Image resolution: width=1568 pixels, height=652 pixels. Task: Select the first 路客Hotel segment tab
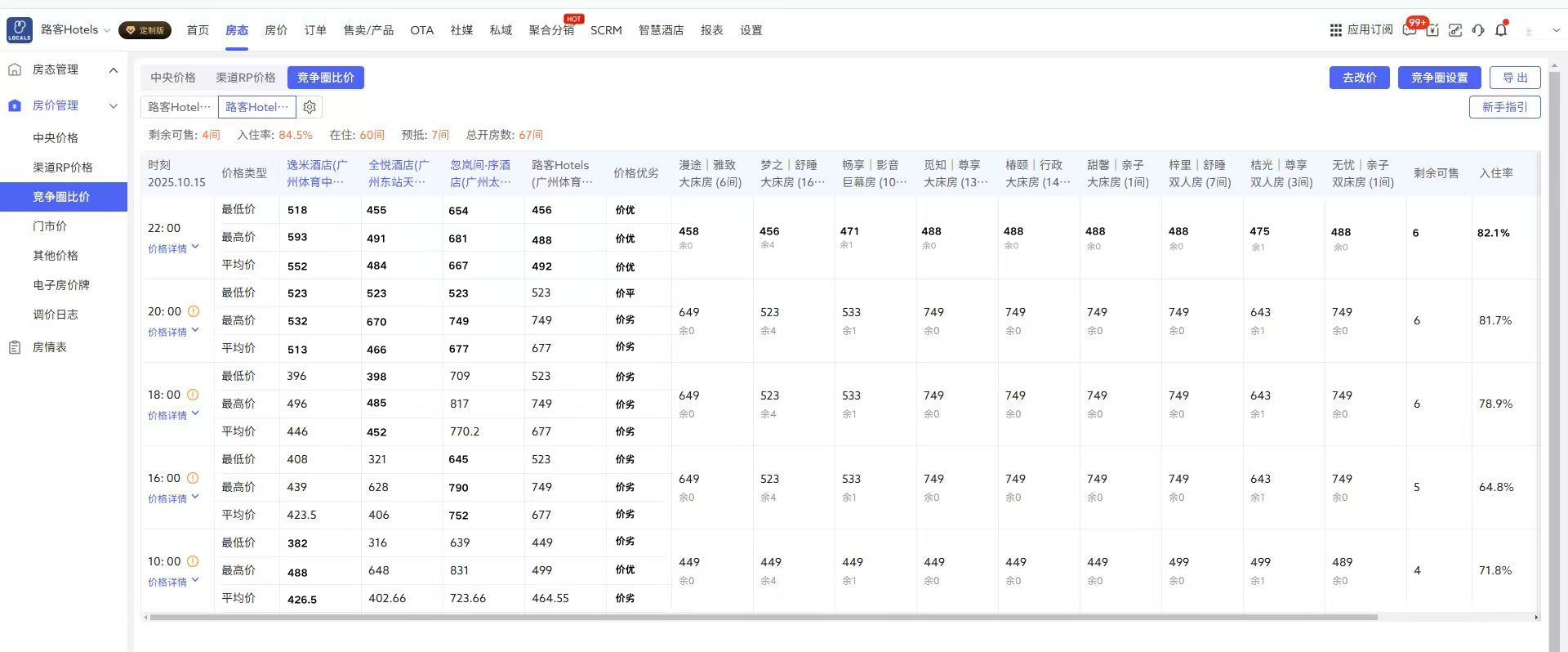pos(179,107)
